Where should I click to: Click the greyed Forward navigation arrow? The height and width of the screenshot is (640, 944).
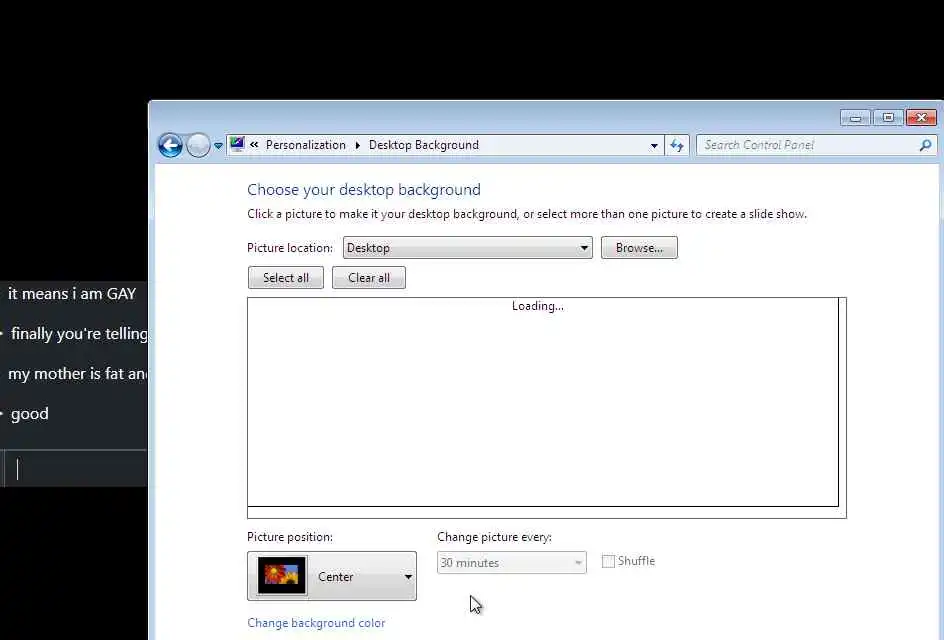click(x=197, y=145)
